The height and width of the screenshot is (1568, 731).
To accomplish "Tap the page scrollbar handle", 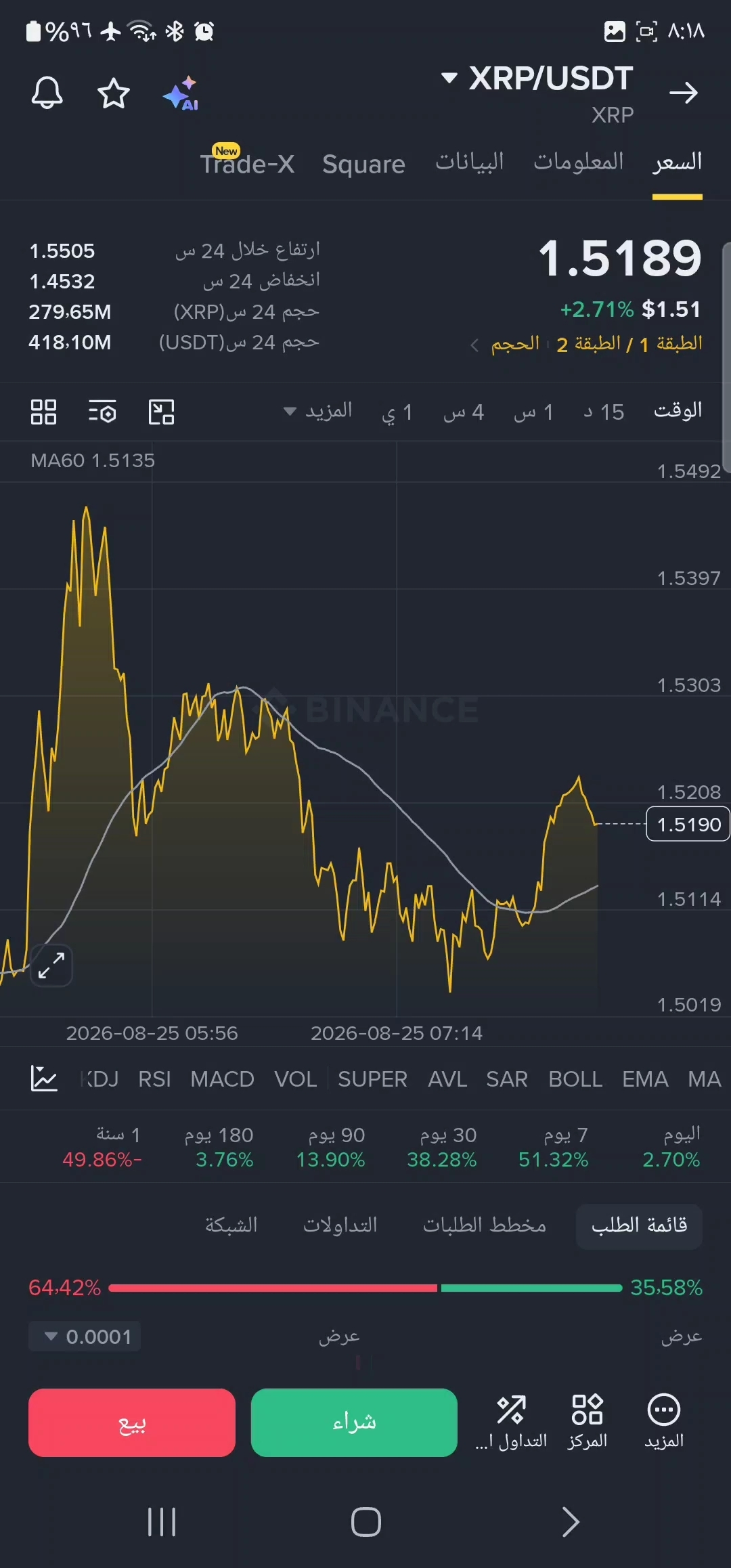I will 726,357.
